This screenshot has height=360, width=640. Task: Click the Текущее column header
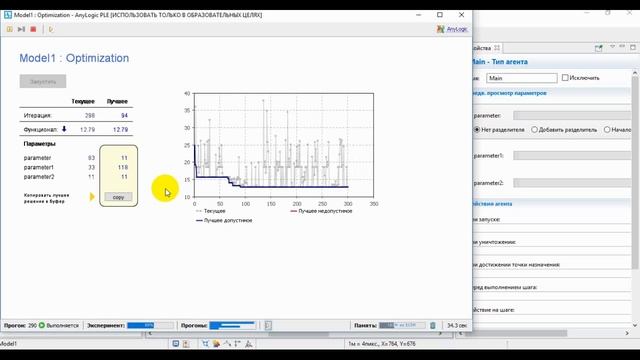click(83, 101)
